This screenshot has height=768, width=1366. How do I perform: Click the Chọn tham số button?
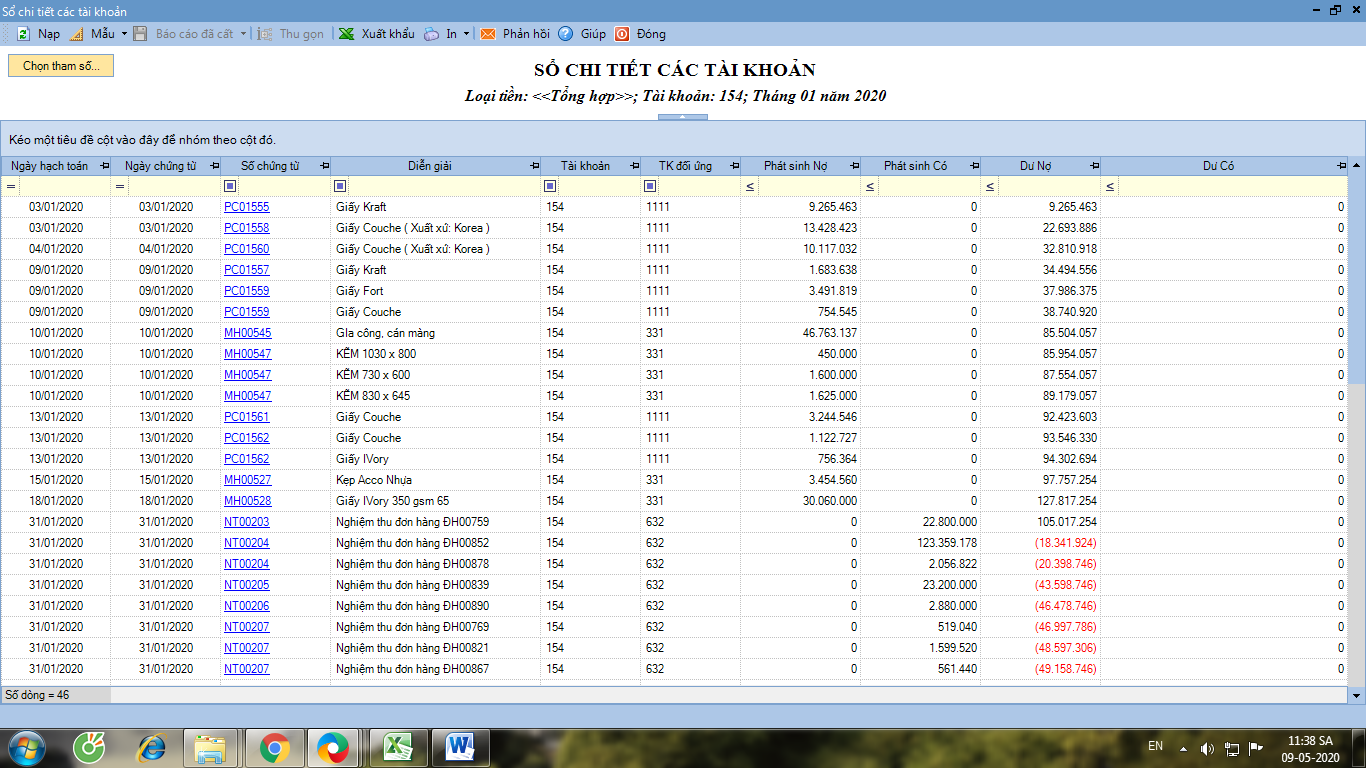coord(61,66)
